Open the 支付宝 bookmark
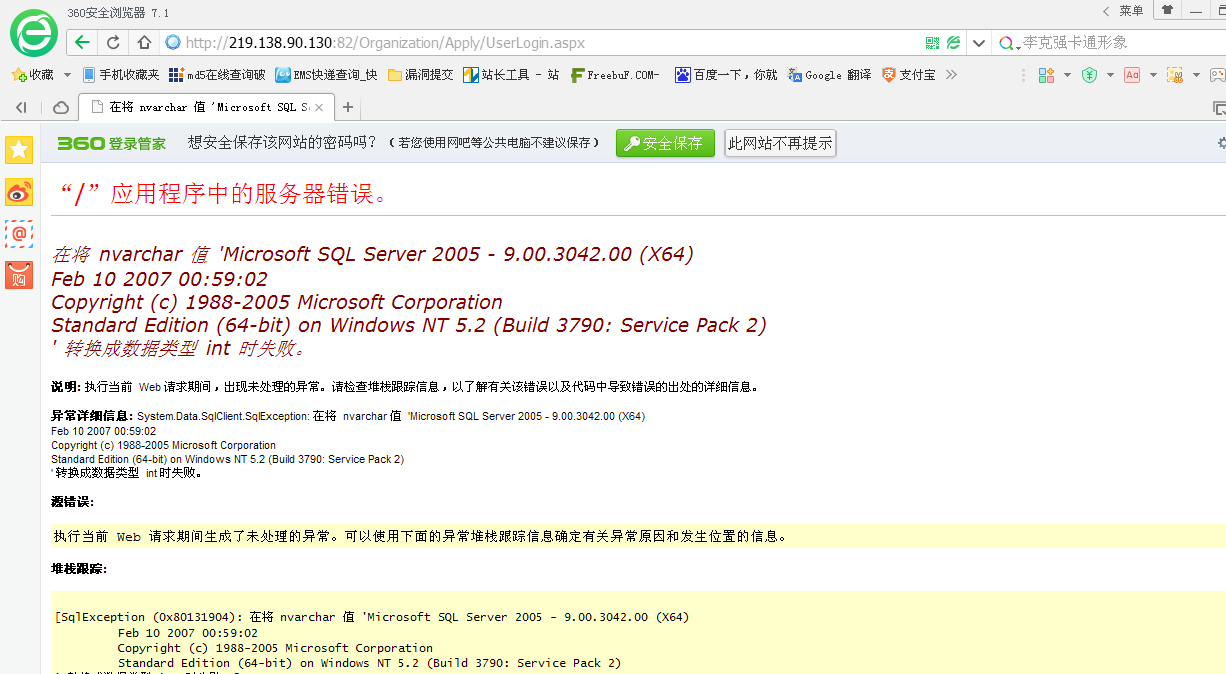 click(909, 75)
